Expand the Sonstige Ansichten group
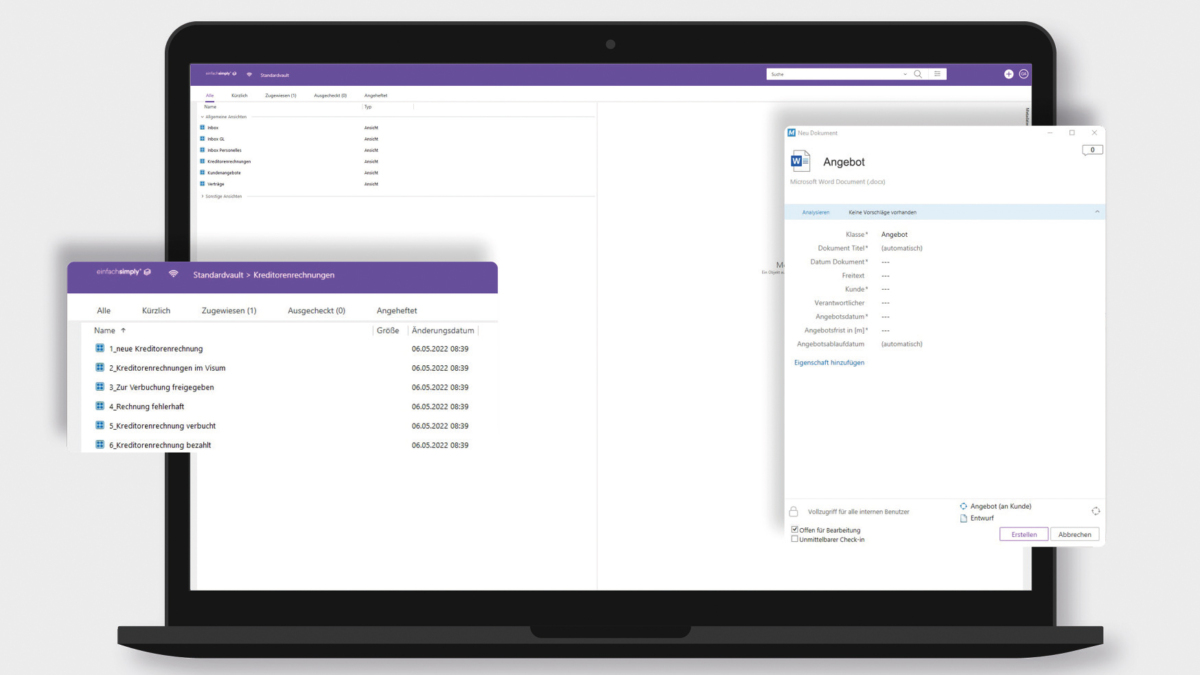This screenshot has height=675, width=1200. point(202,196)
